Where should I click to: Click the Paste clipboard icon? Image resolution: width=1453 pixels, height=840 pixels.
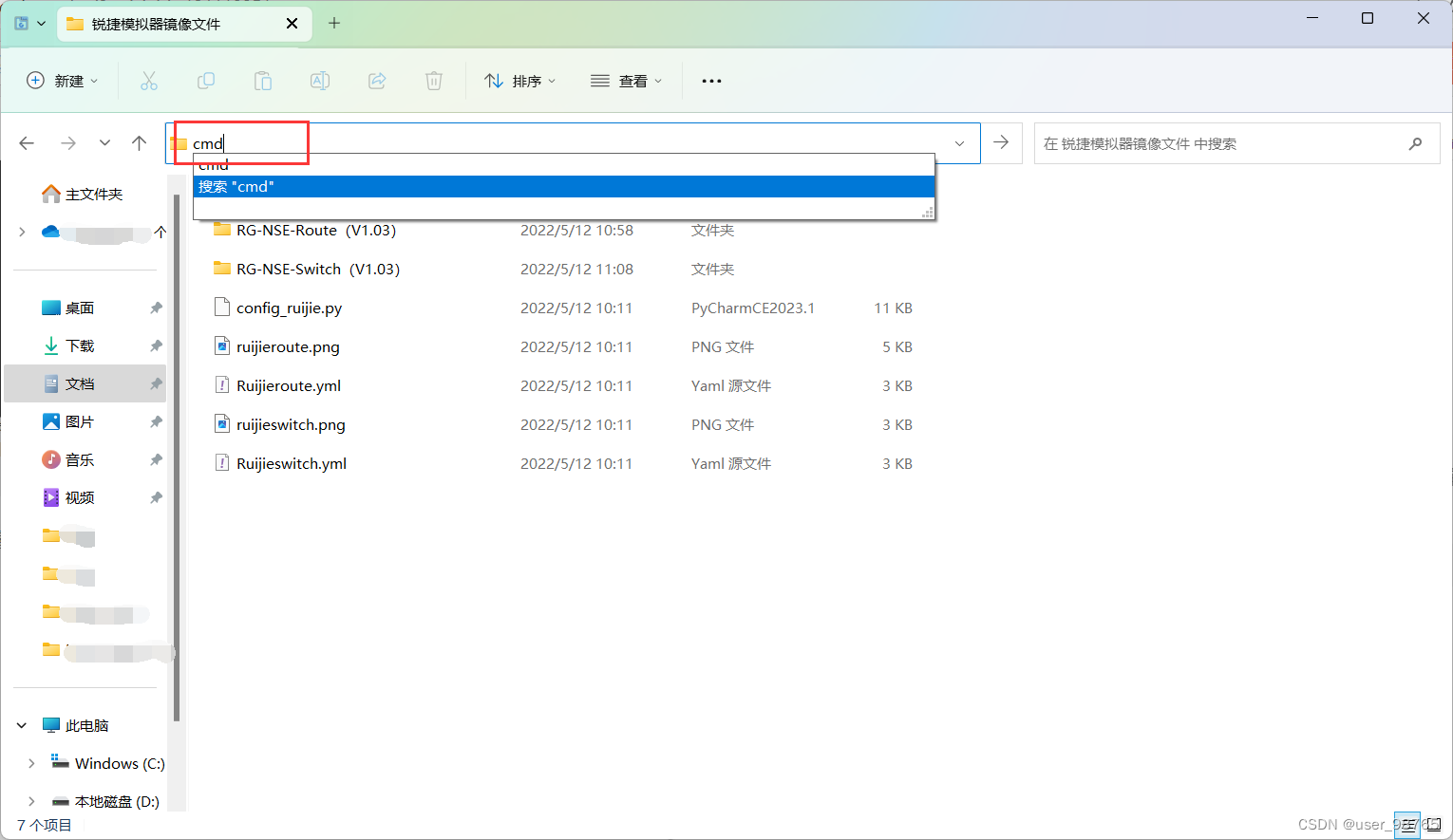click(263, 81)
